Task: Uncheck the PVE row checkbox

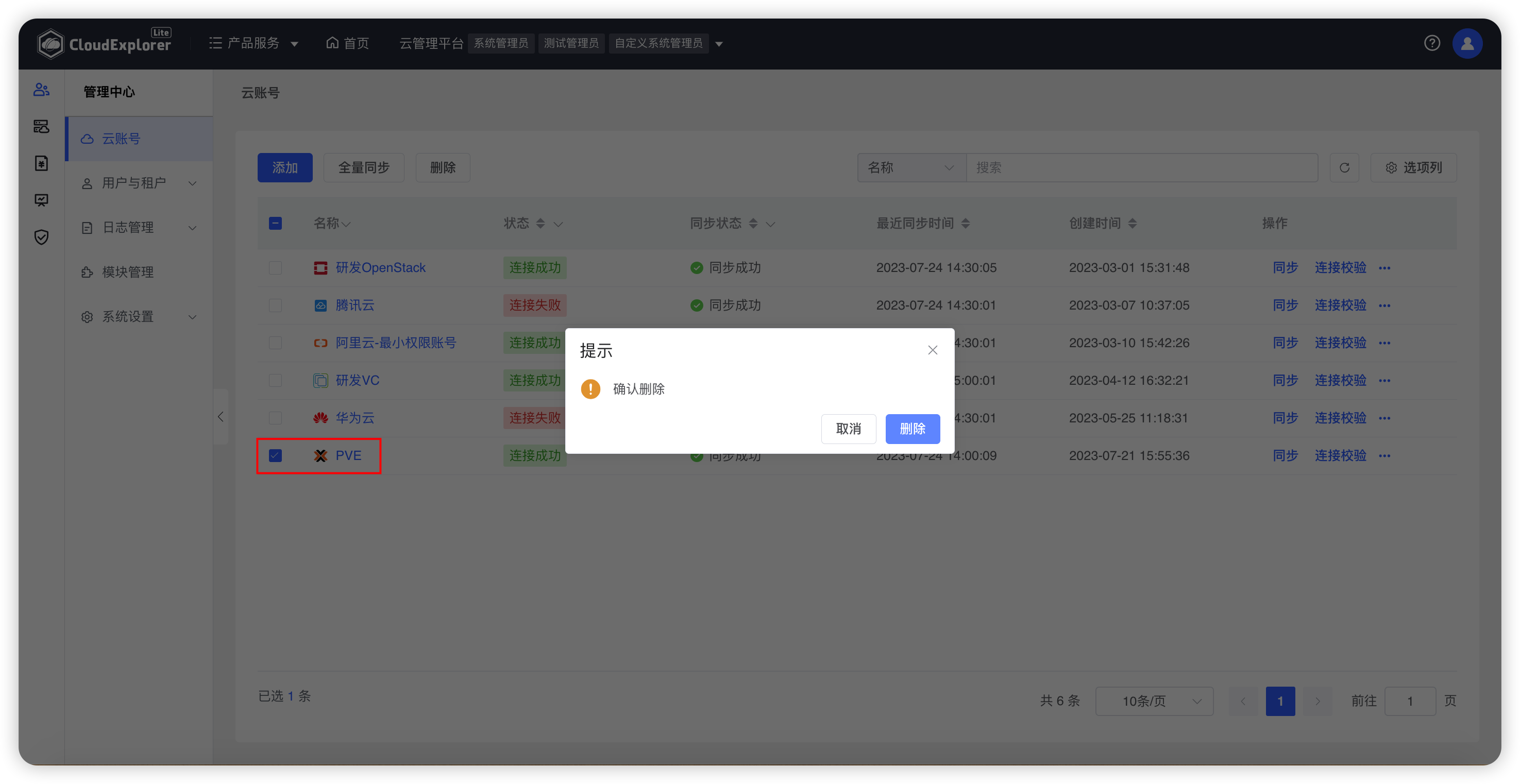Action: click(x=275, y=455)
